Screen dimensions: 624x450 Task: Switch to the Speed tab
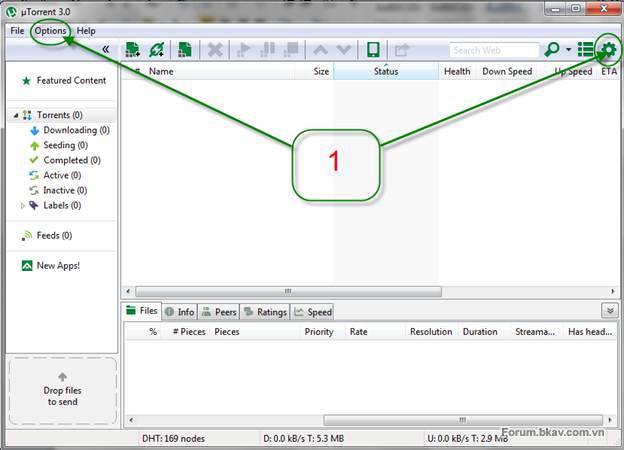313,312
